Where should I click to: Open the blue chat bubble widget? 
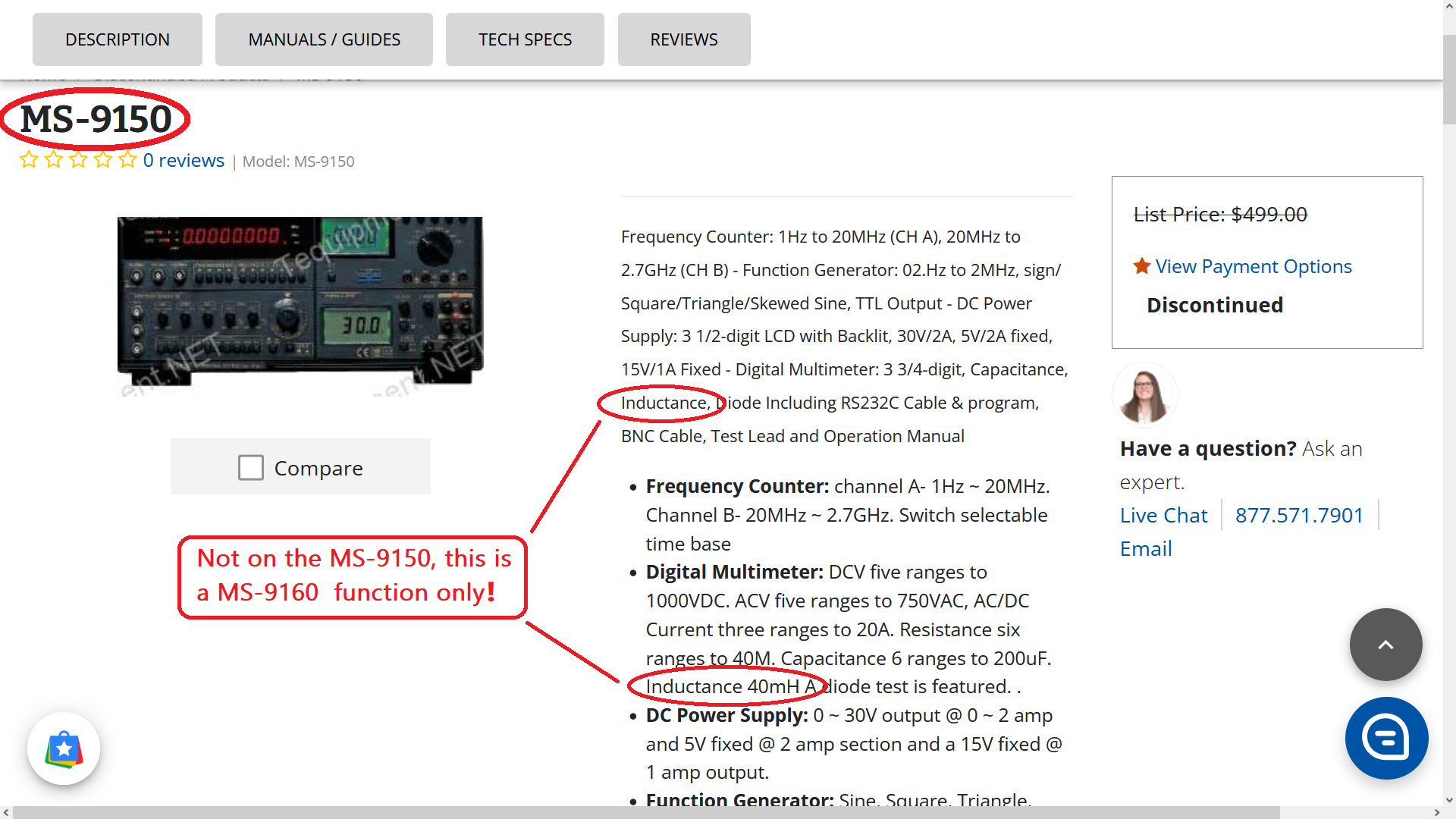[1386, 738]
